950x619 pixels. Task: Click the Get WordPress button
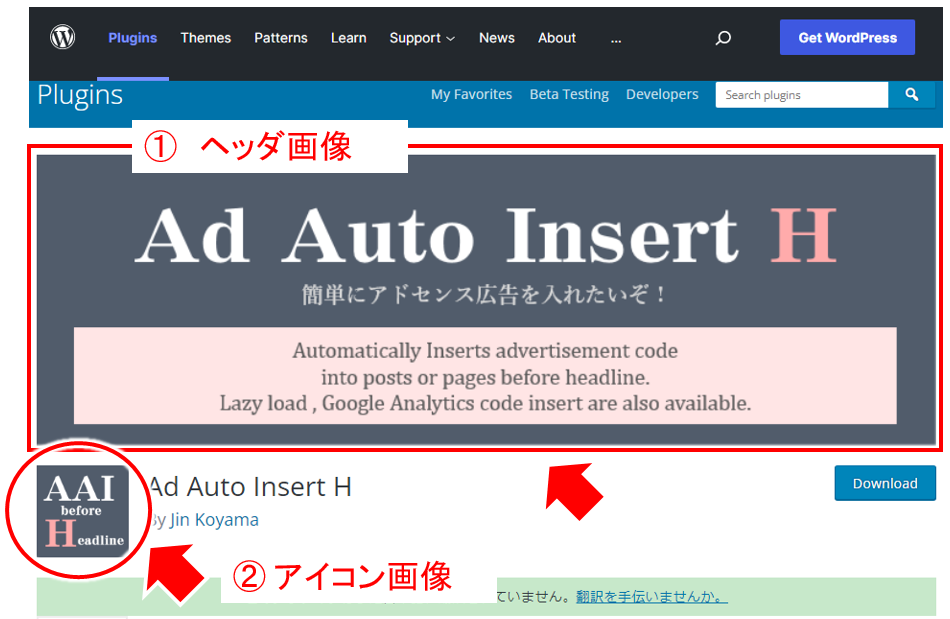coord(847,38)
